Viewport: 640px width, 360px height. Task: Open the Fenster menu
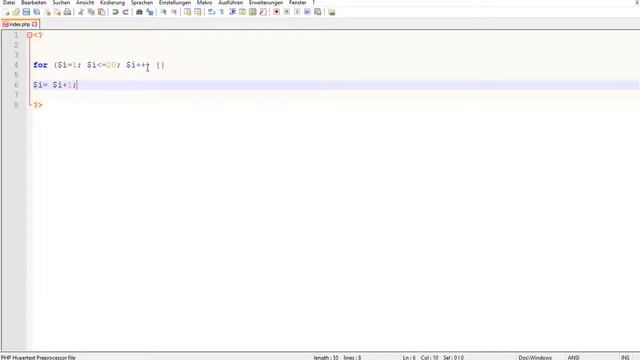(x=298, y=2)
